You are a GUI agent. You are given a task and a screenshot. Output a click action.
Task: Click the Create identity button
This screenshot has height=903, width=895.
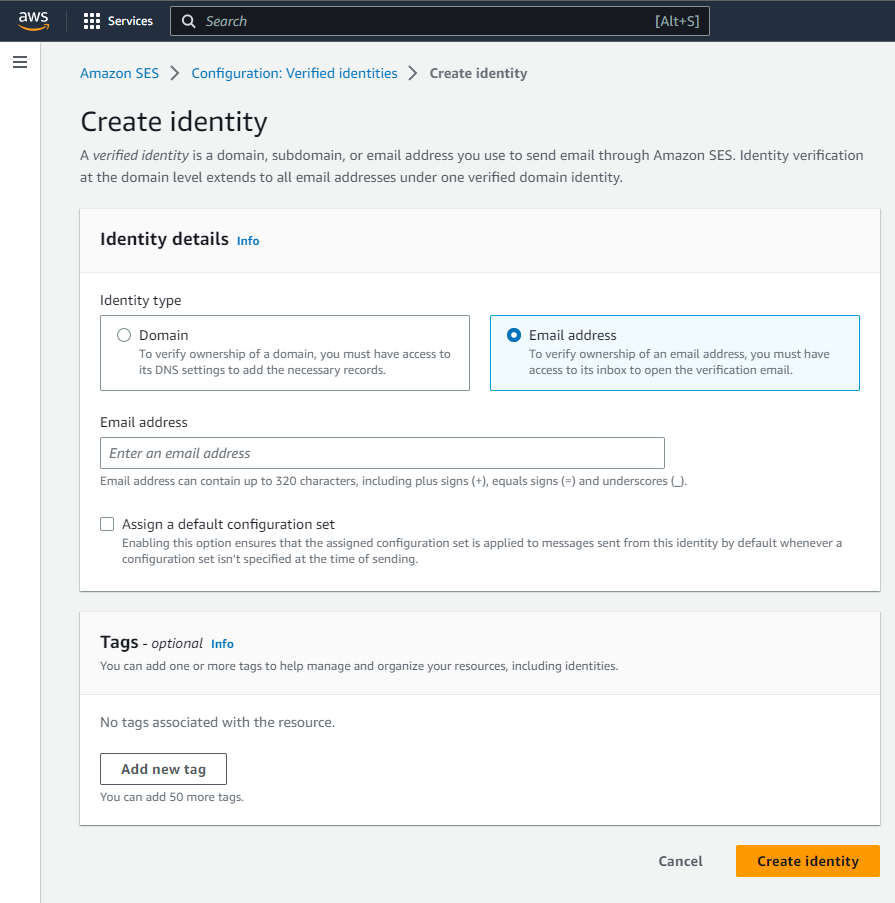807,861
